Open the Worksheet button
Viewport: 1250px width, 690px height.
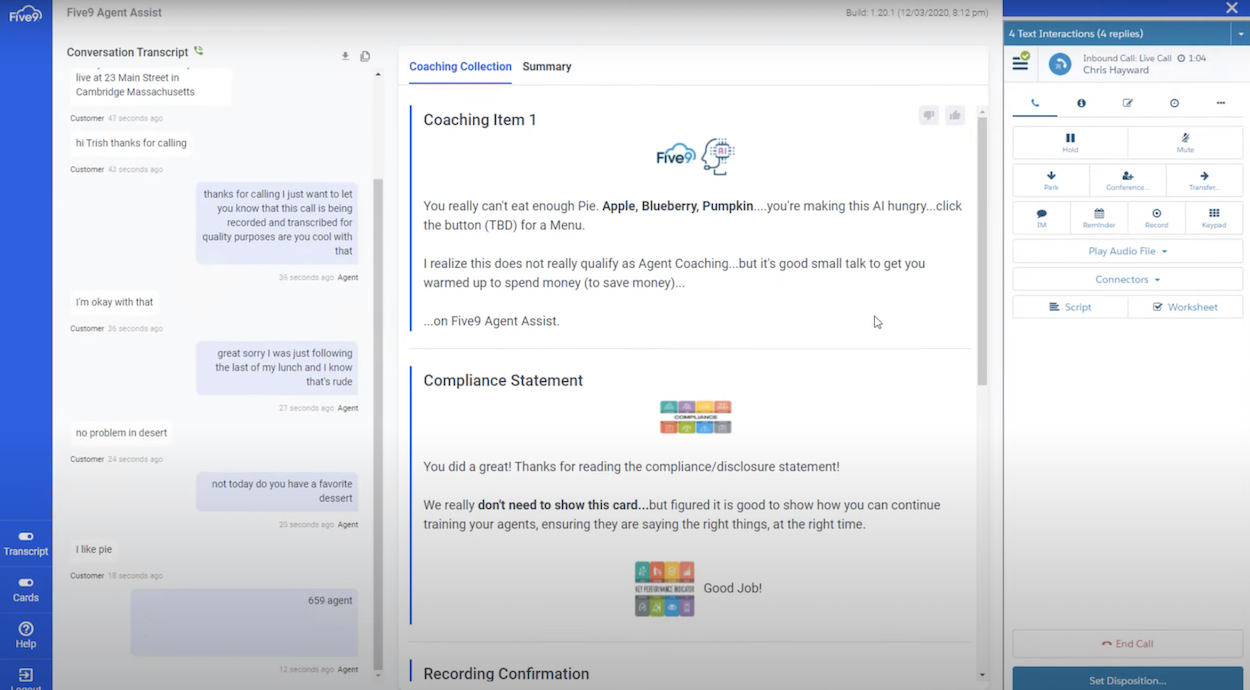1185,307
